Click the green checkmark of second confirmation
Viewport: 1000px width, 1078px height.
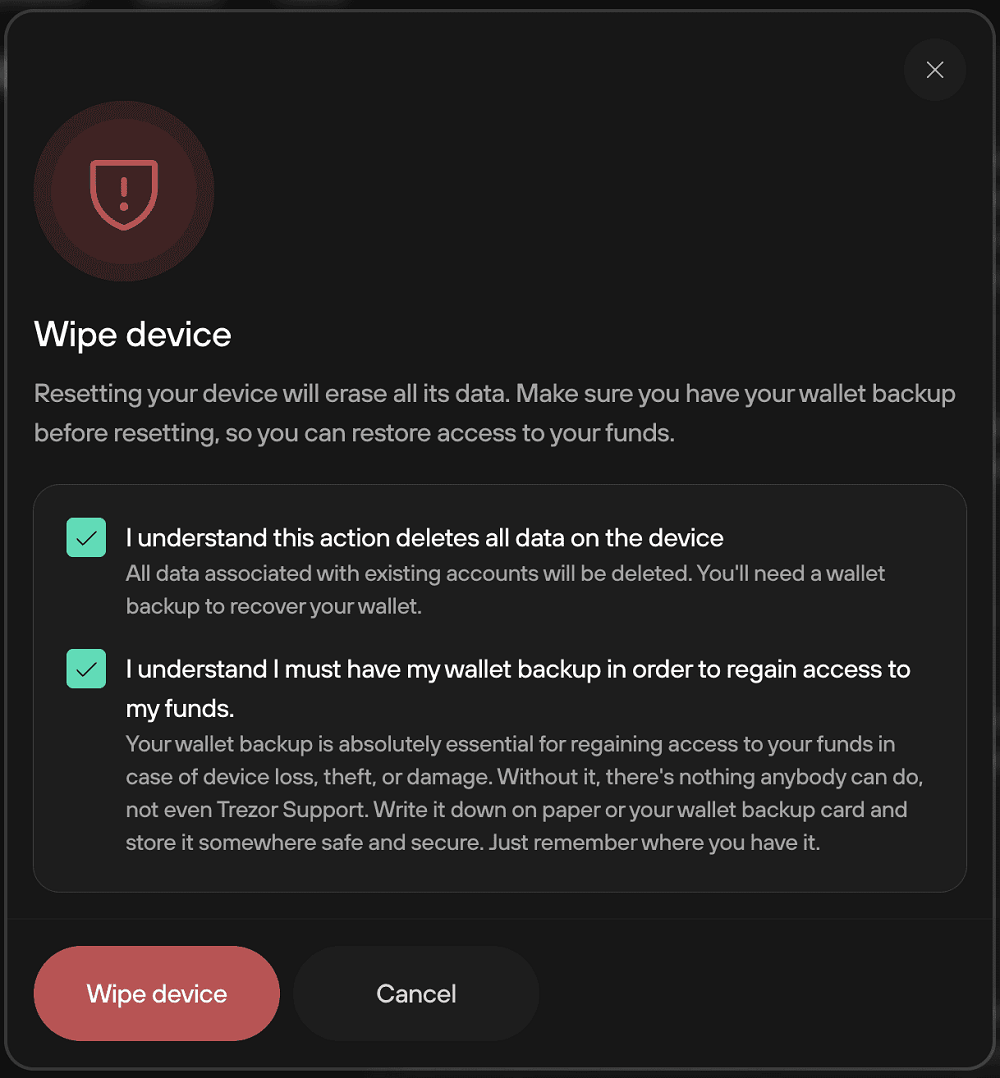pos(86,669)
